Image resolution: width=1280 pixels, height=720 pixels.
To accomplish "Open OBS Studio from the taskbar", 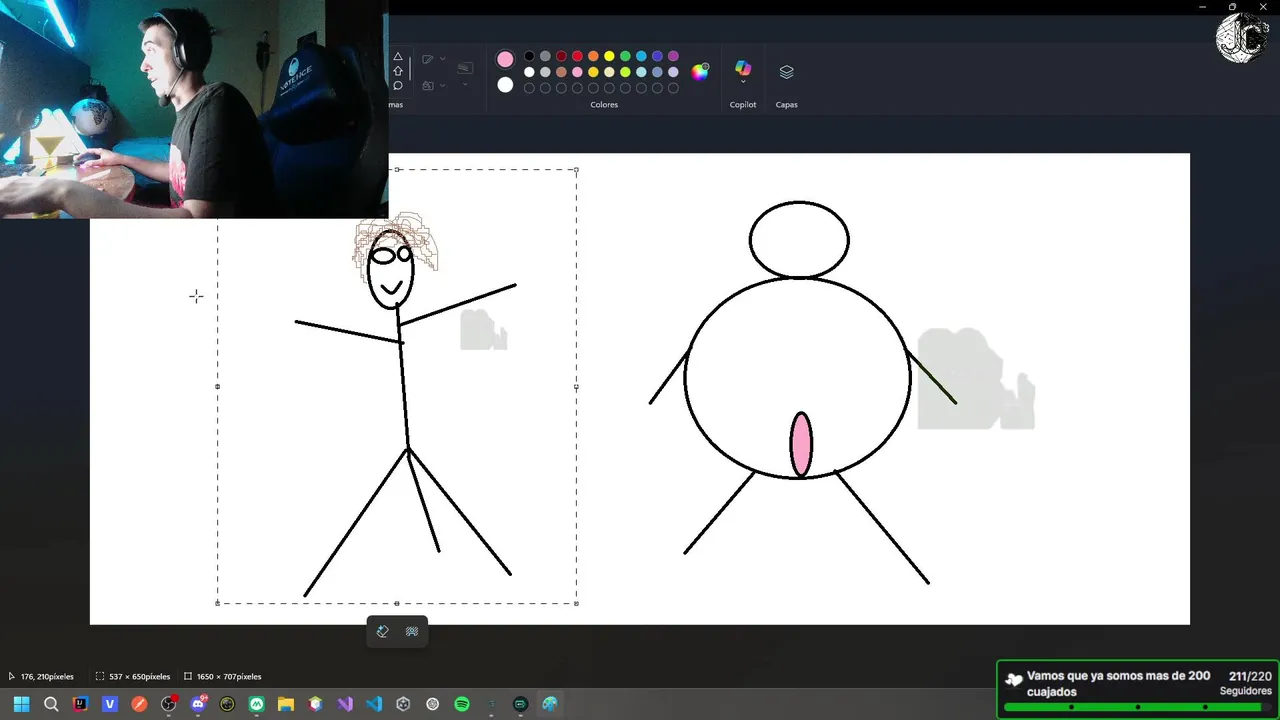I will (169, 704).
